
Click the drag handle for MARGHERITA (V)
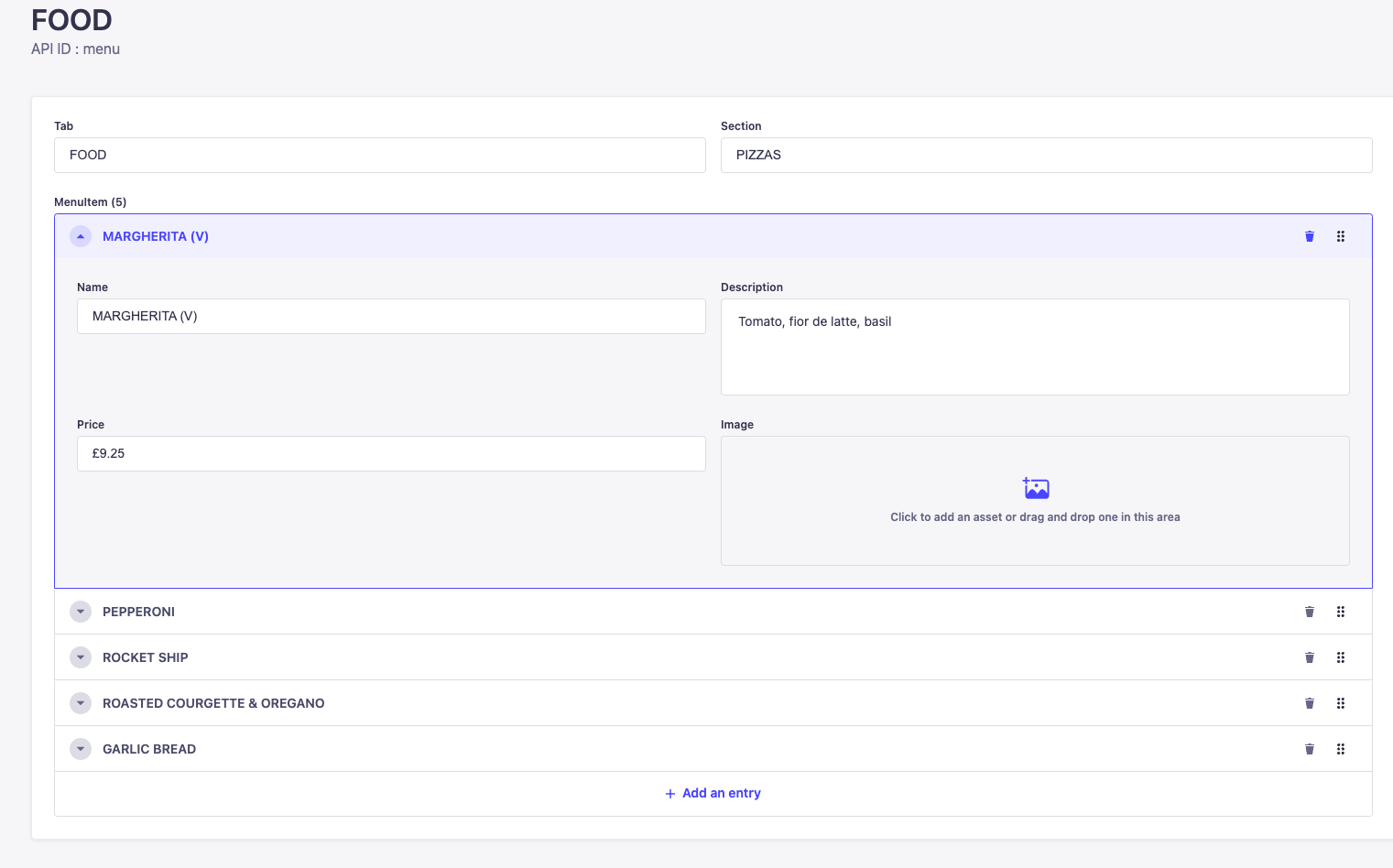coord(1340,236)
